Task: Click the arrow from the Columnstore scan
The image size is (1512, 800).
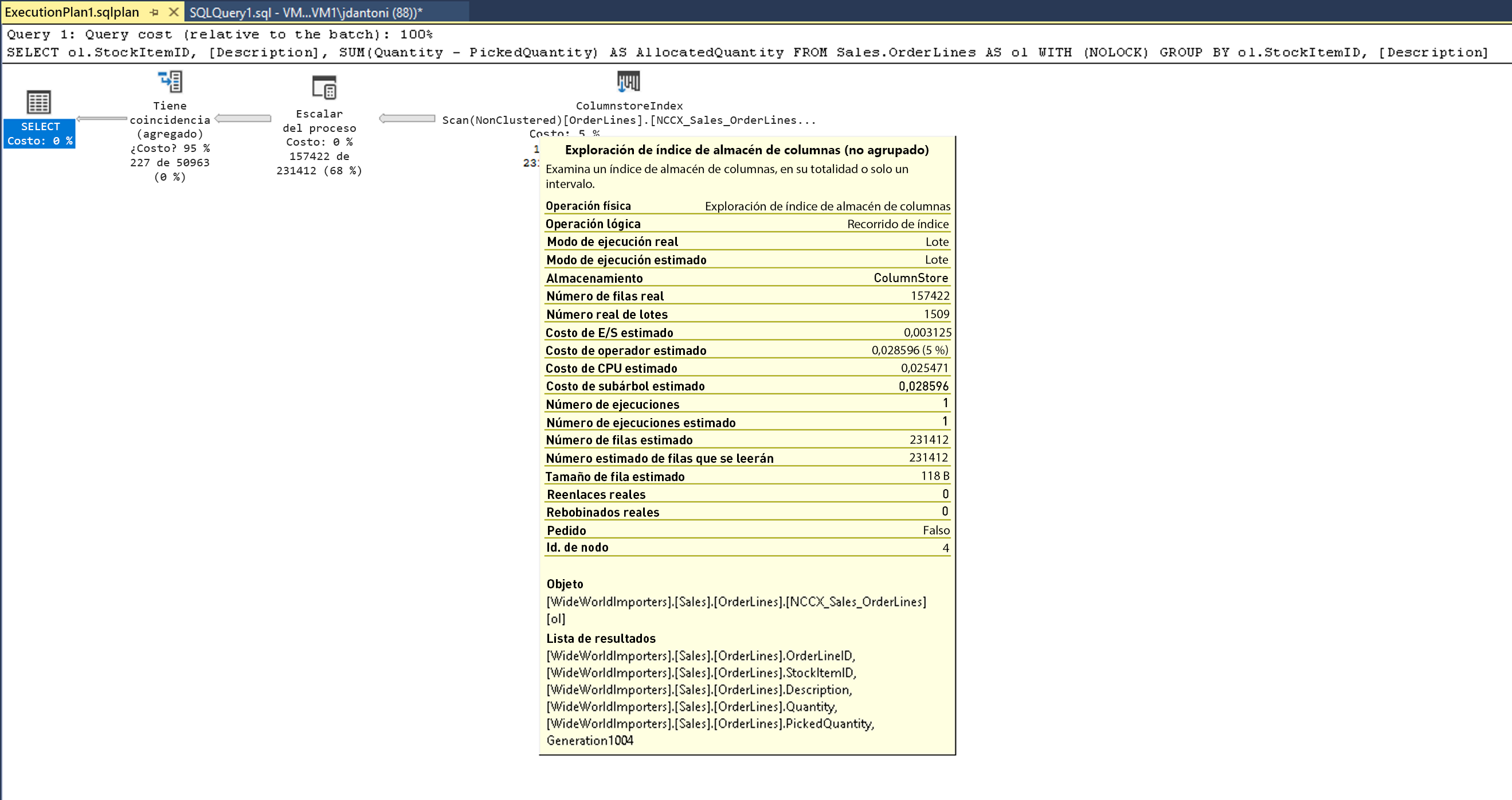Action: coord(408,119)
